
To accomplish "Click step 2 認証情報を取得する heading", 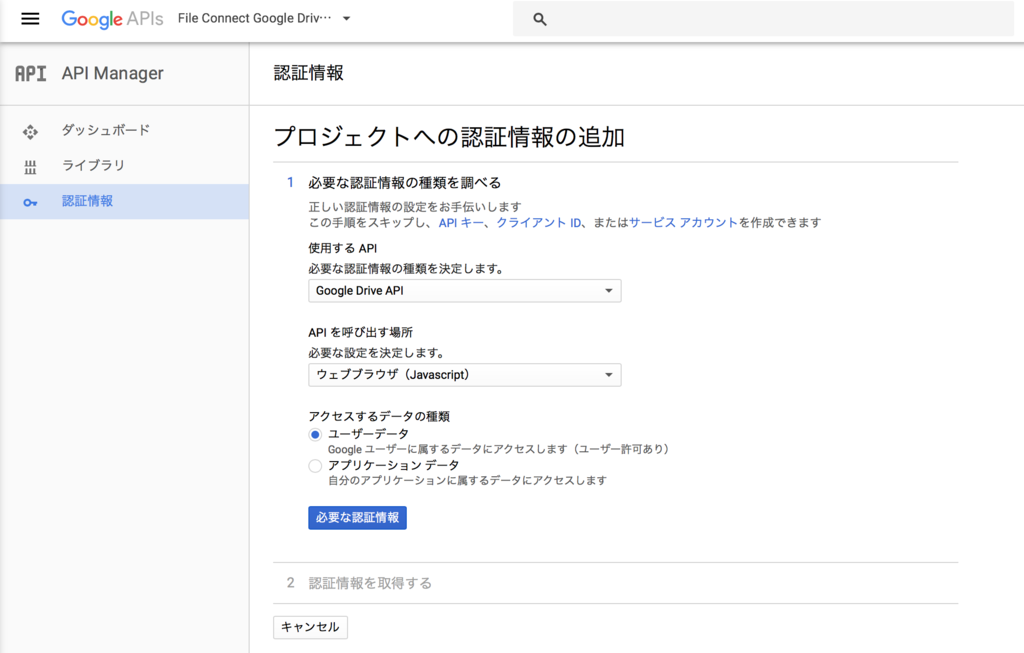I will tap(370, 583).
